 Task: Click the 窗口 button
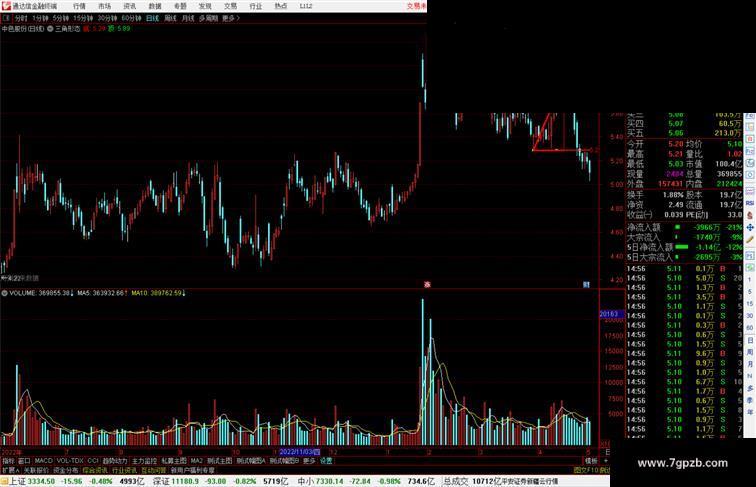coord(24,461)
